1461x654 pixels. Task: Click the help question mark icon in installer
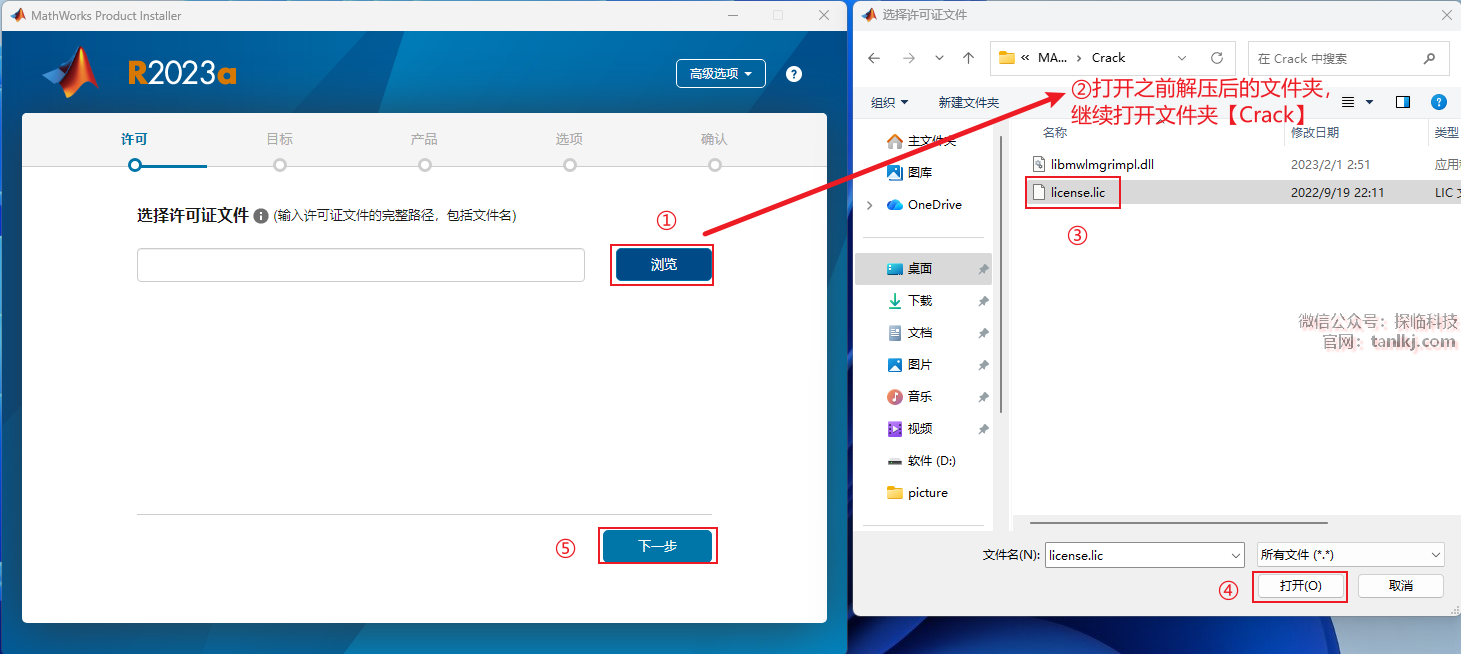794,74
